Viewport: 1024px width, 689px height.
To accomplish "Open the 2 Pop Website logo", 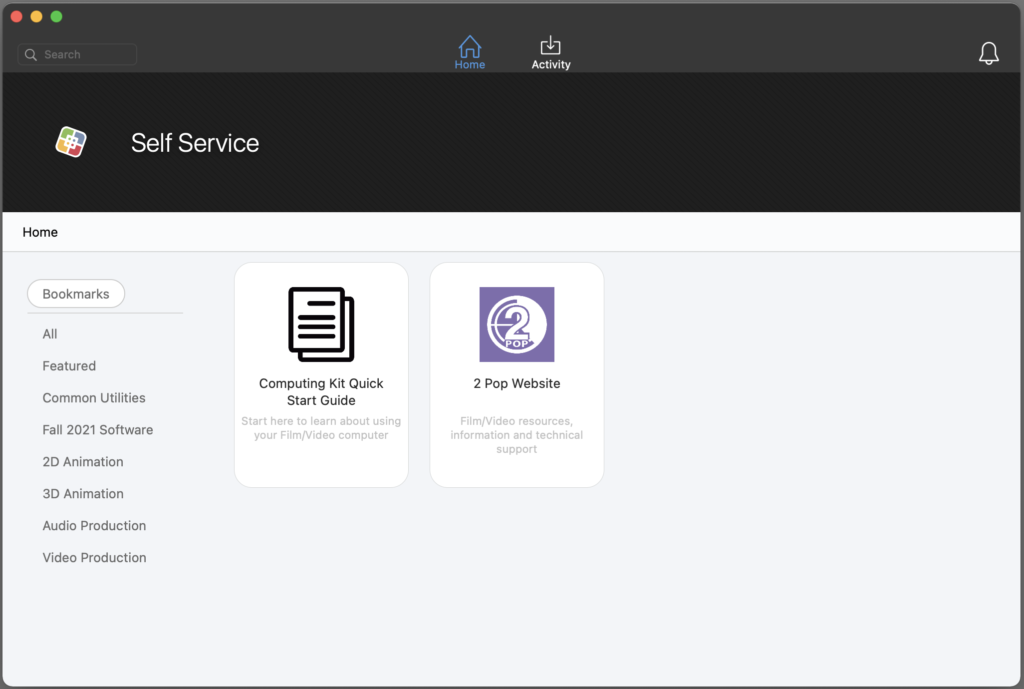I will pyautogui.click(x=517, y=325).
